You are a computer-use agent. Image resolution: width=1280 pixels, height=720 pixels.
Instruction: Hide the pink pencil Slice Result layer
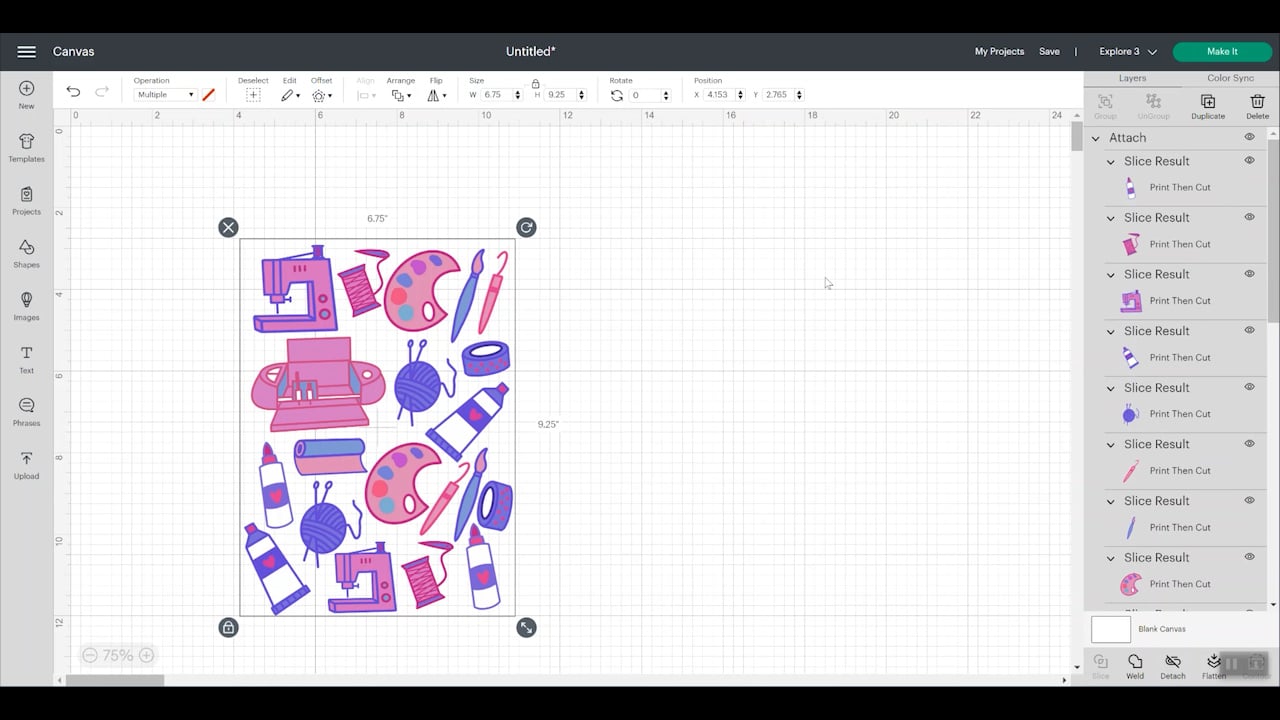tap(1249, 444)
